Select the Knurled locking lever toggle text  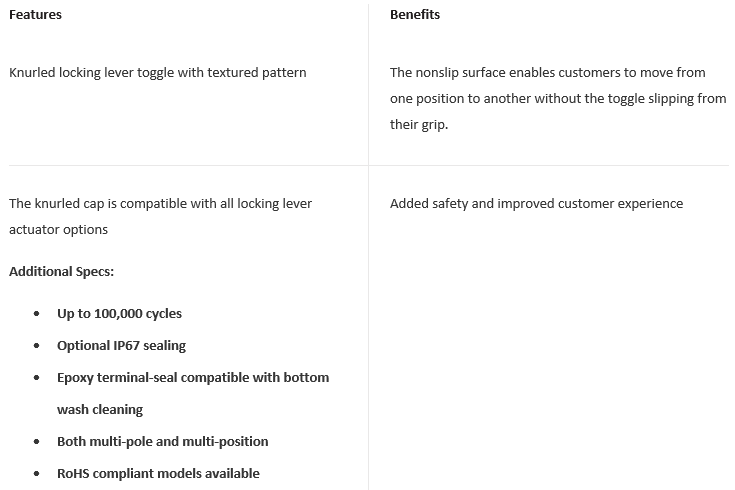click(x=158, y=73)
